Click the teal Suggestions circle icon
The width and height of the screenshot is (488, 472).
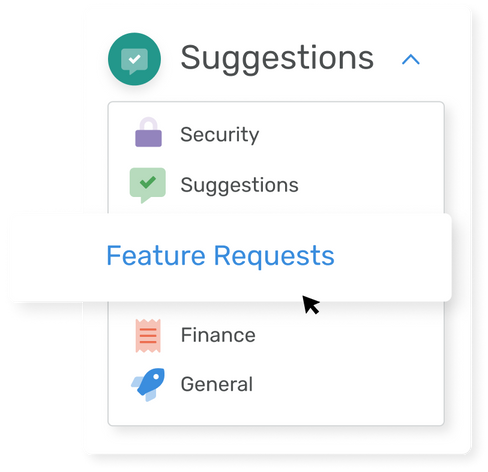tap(134, 59)
